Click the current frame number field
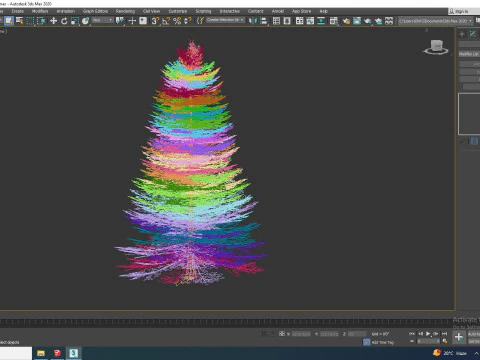Image resolution: width=480 pixels, height=360 pixels. click(428, 341)
